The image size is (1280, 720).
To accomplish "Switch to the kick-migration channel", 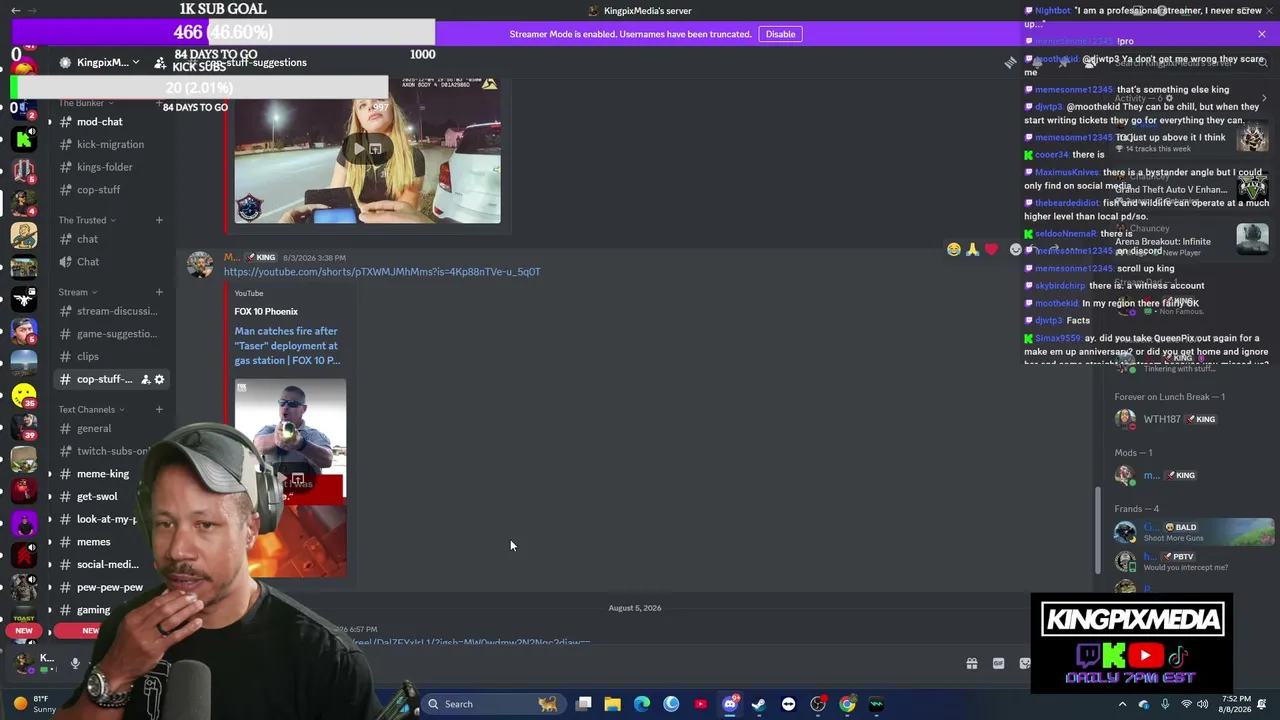I will pyautogui.click(x=110, y=144).
